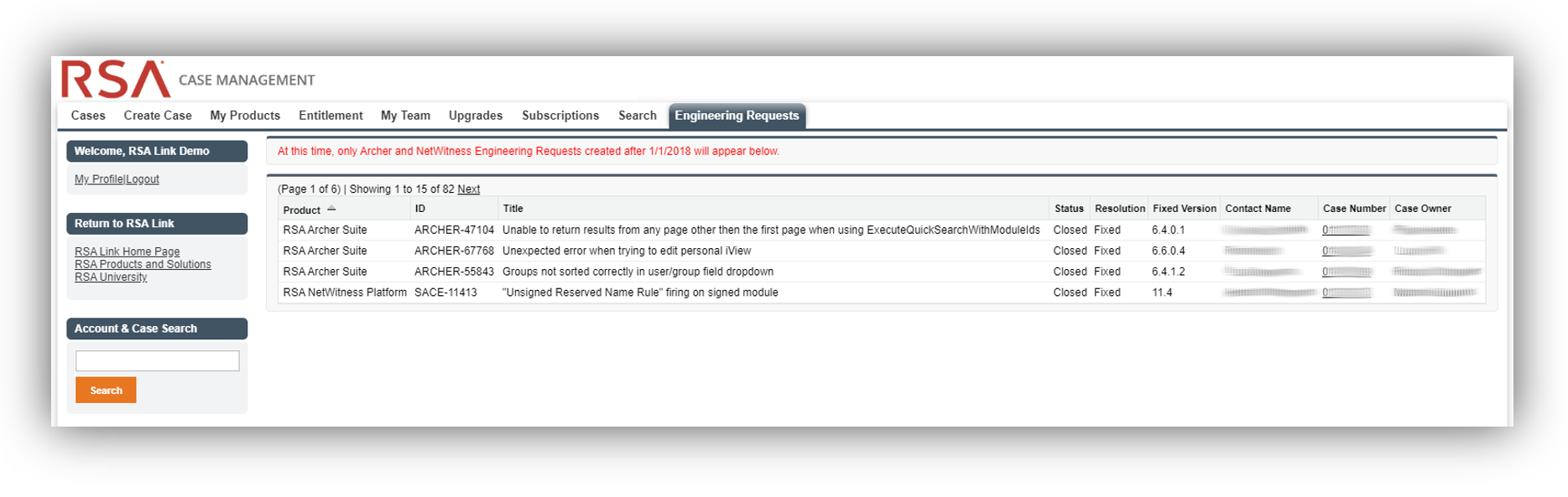Open case number link for SACE-11413
Screen dimensions: 1568x497
[1347, 293]
